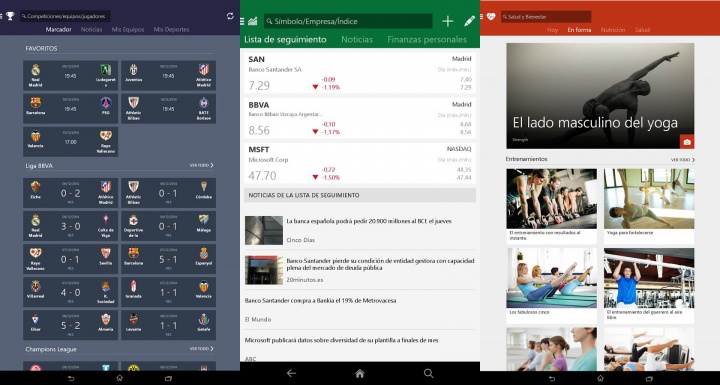Open the Sports app trophy icon

(10, 16)
